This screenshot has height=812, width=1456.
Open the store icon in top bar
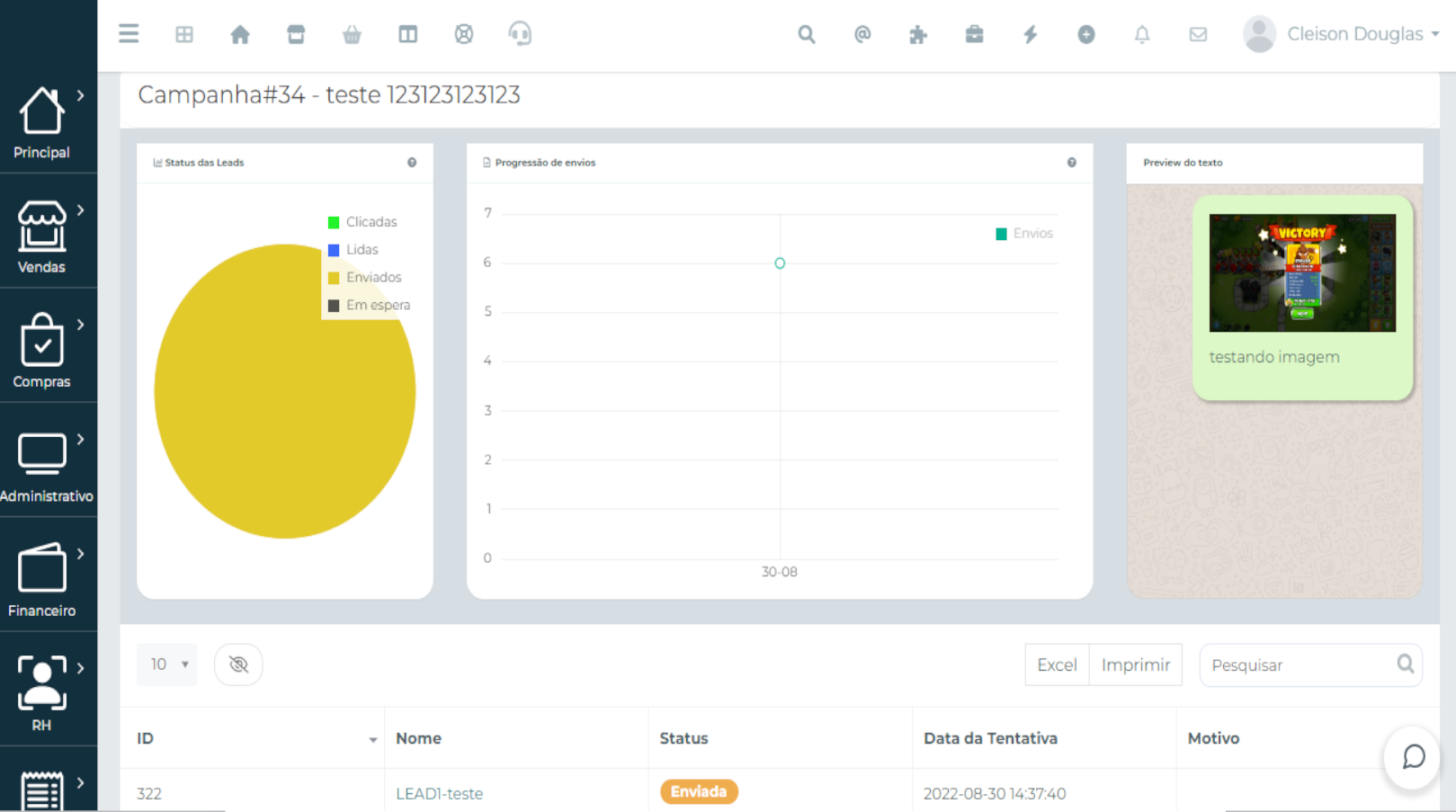tap(296, 34)
